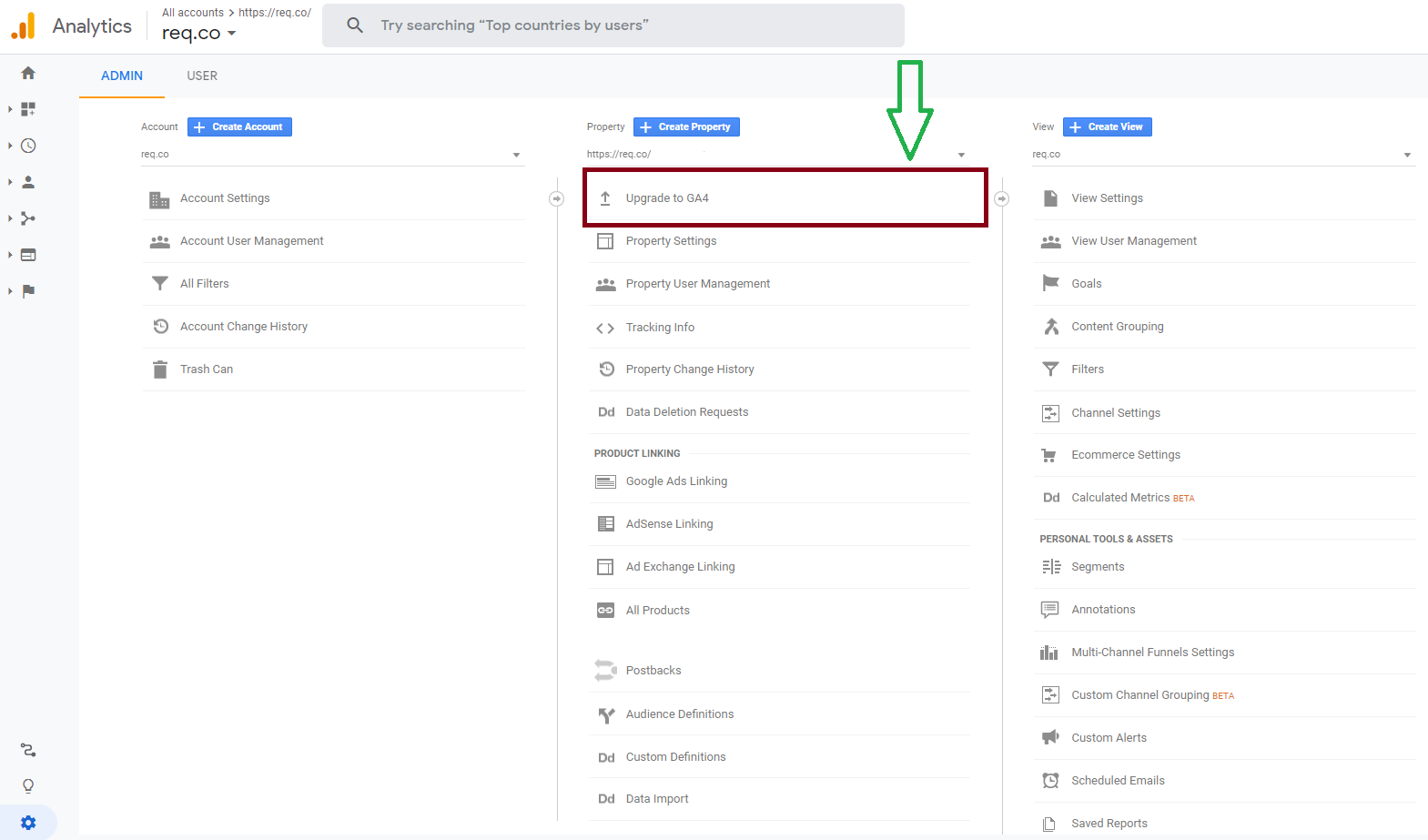Open Behavior window icon in sidebar
The height and width of the screenshot is (840, 1428).
pyautogui.click(x=28, y=255)
